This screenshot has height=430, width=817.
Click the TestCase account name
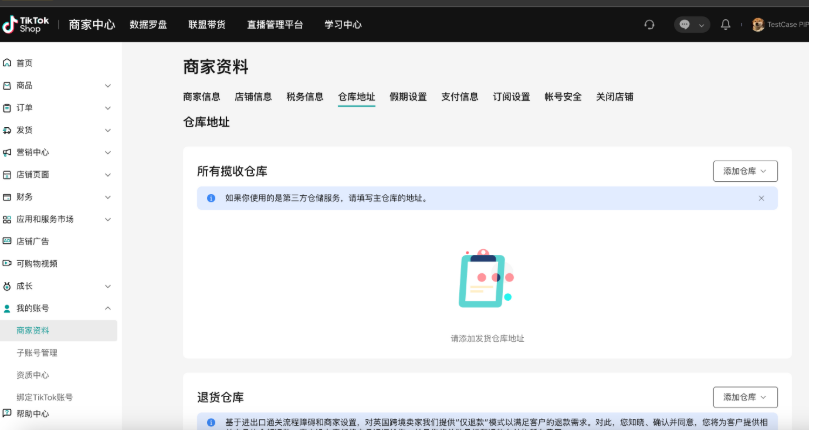tap(787, 24)
